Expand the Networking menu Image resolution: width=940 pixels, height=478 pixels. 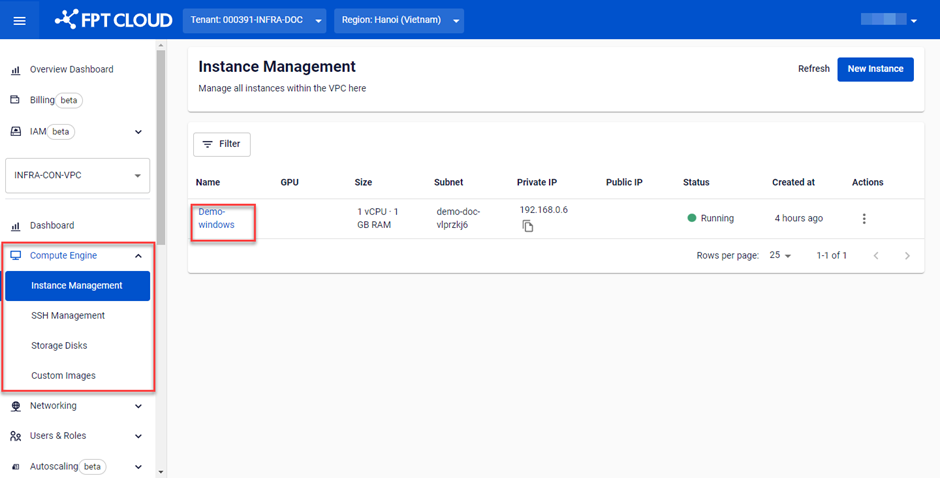(x=138, y=406)
